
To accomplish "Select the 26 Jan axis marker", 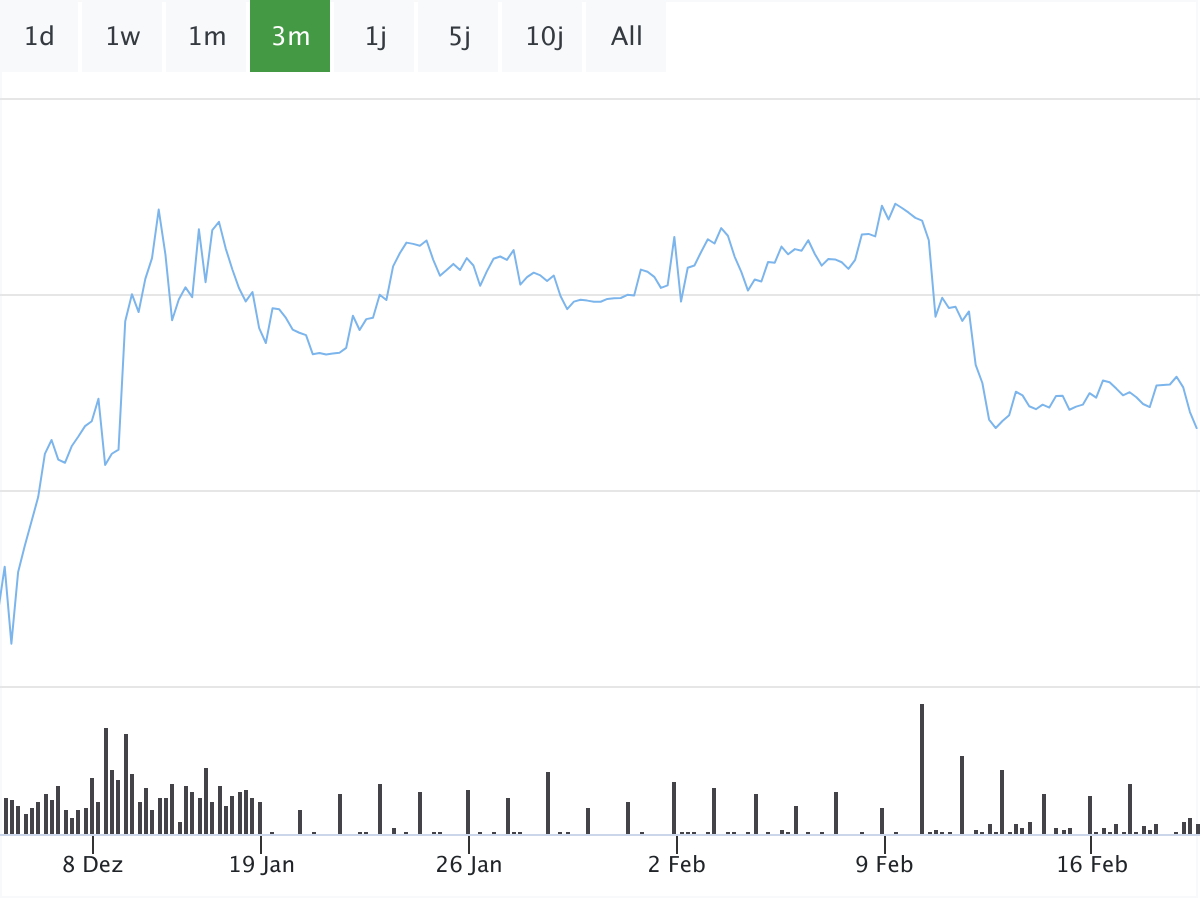I will click(469, 864).
